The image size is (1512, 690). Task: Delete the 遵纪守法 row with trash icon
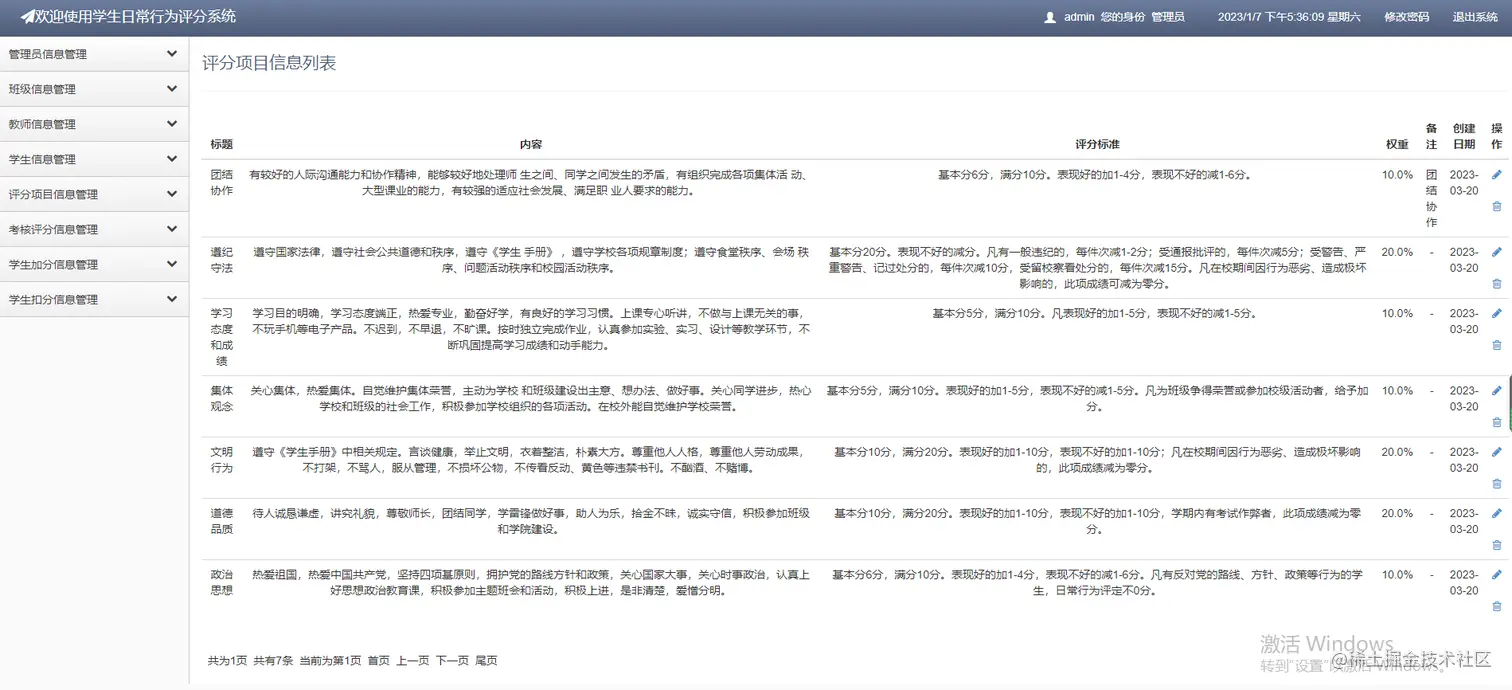click(1496, 284)
